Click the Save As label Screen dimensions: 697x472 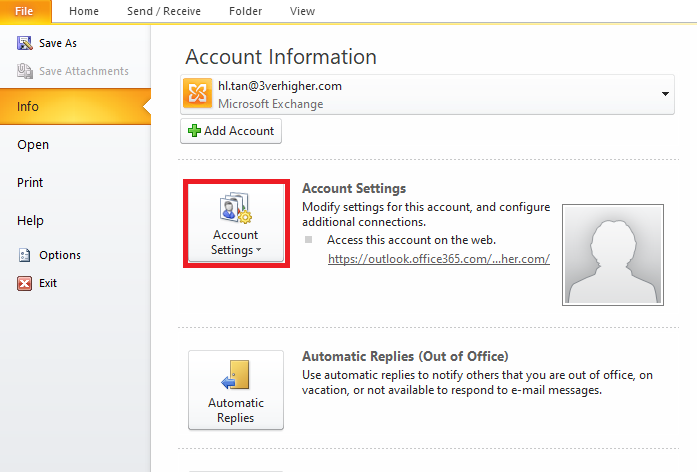click(x=58, y=43)
